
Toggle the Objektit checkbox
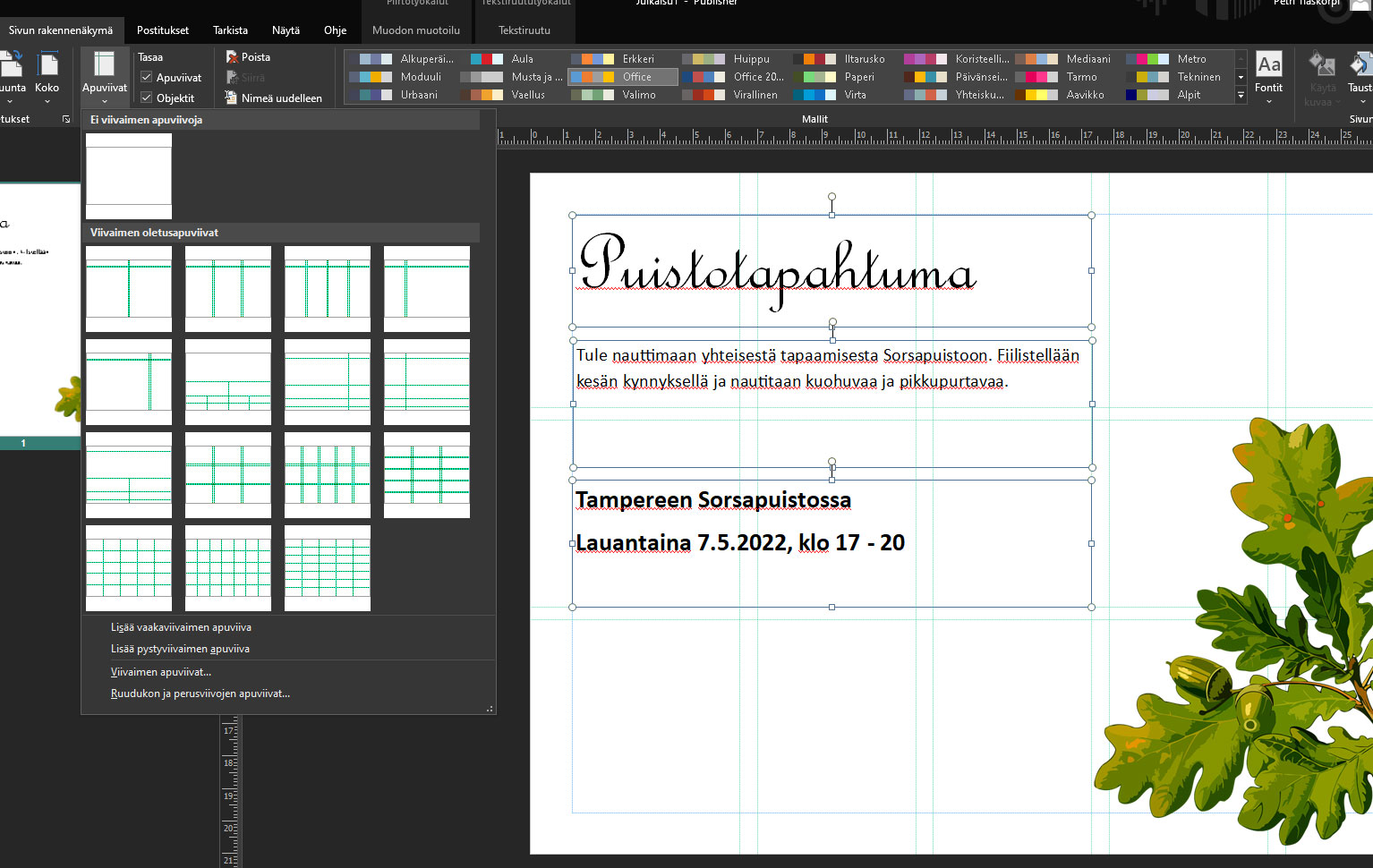click(x=167, y=98)
